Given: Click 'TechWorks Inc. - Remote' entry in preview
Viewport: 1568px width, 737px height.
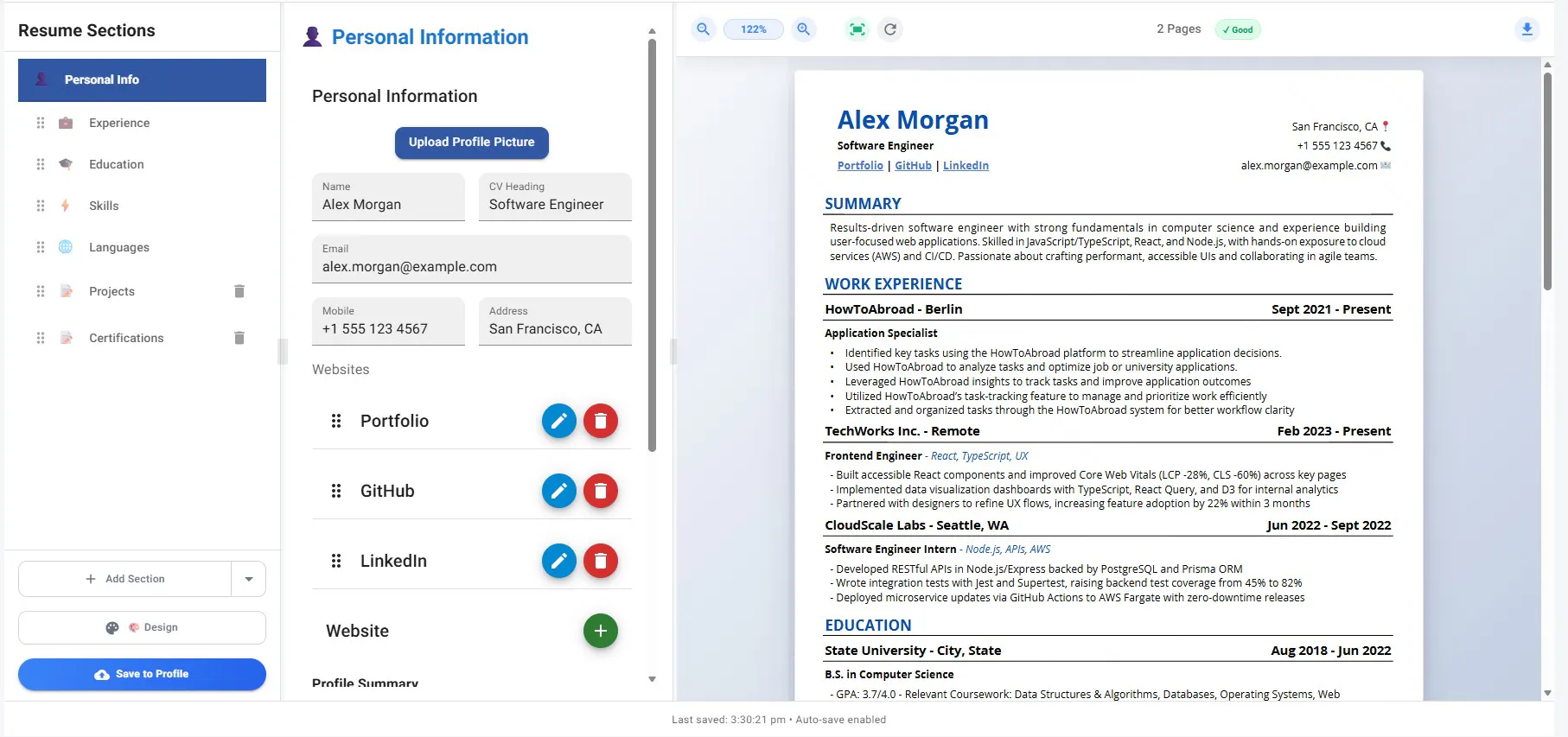Looking at the screenshot, I should [902, 431].
